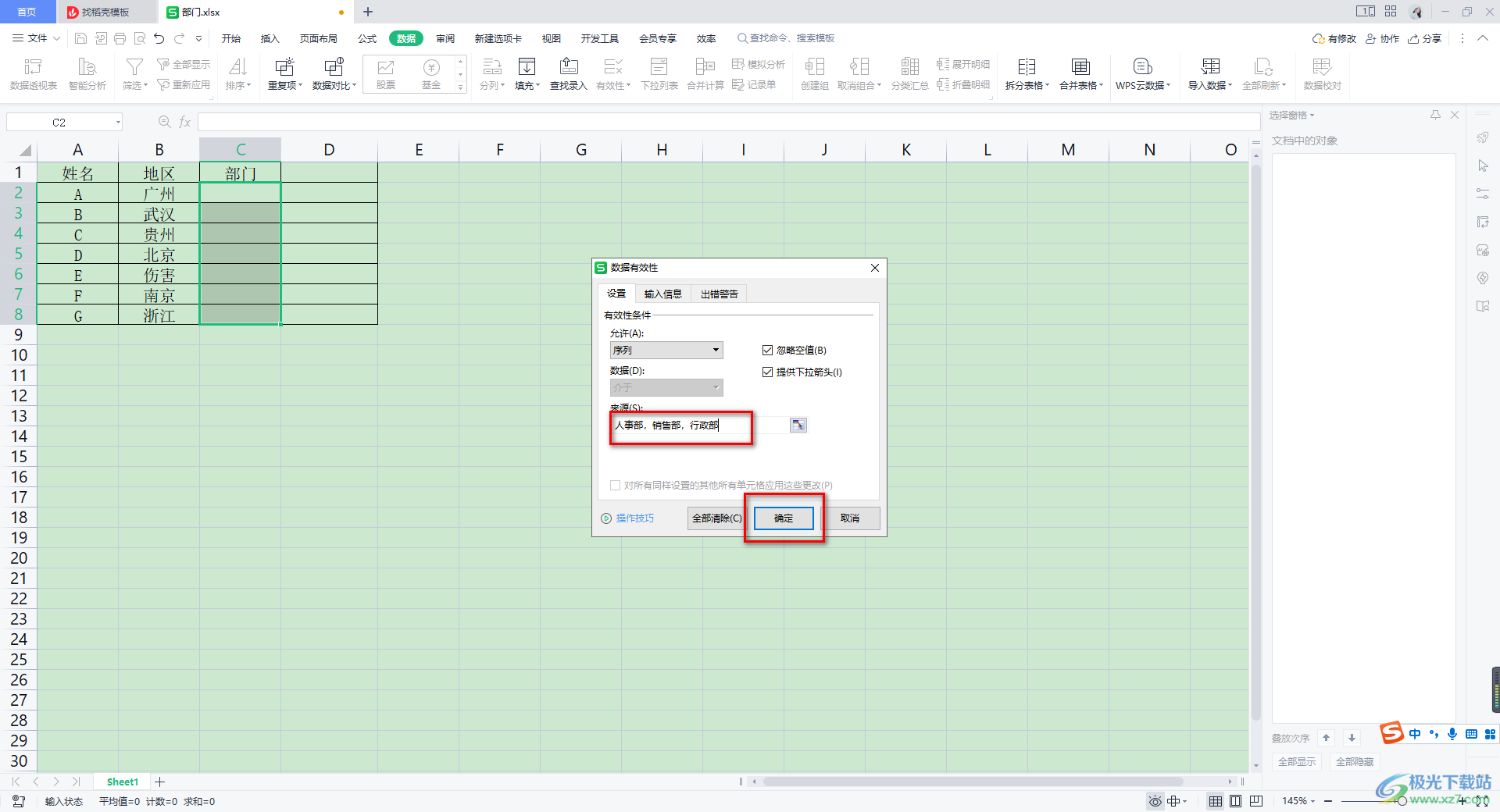Toggle the 提供下拉箭头 checkbox
The image size is (1500, 812).
coord(767,372)
